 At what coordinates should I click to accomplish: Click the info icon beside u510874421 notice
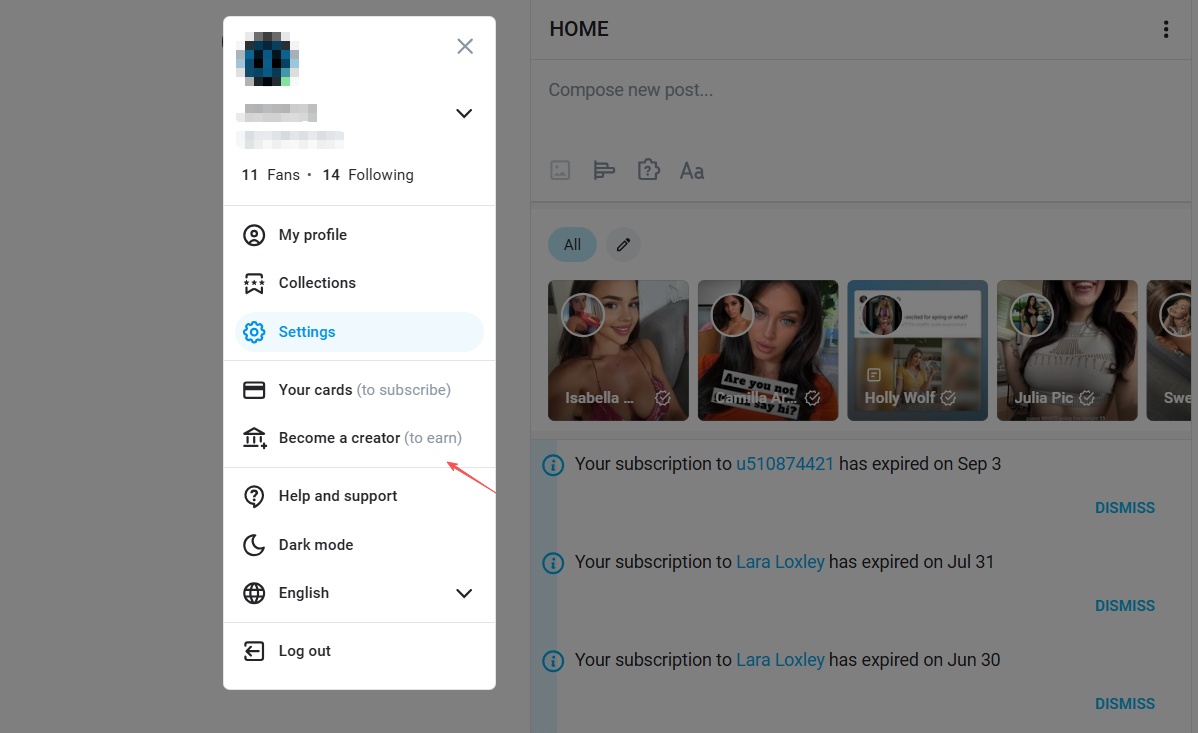click(553, 465)
